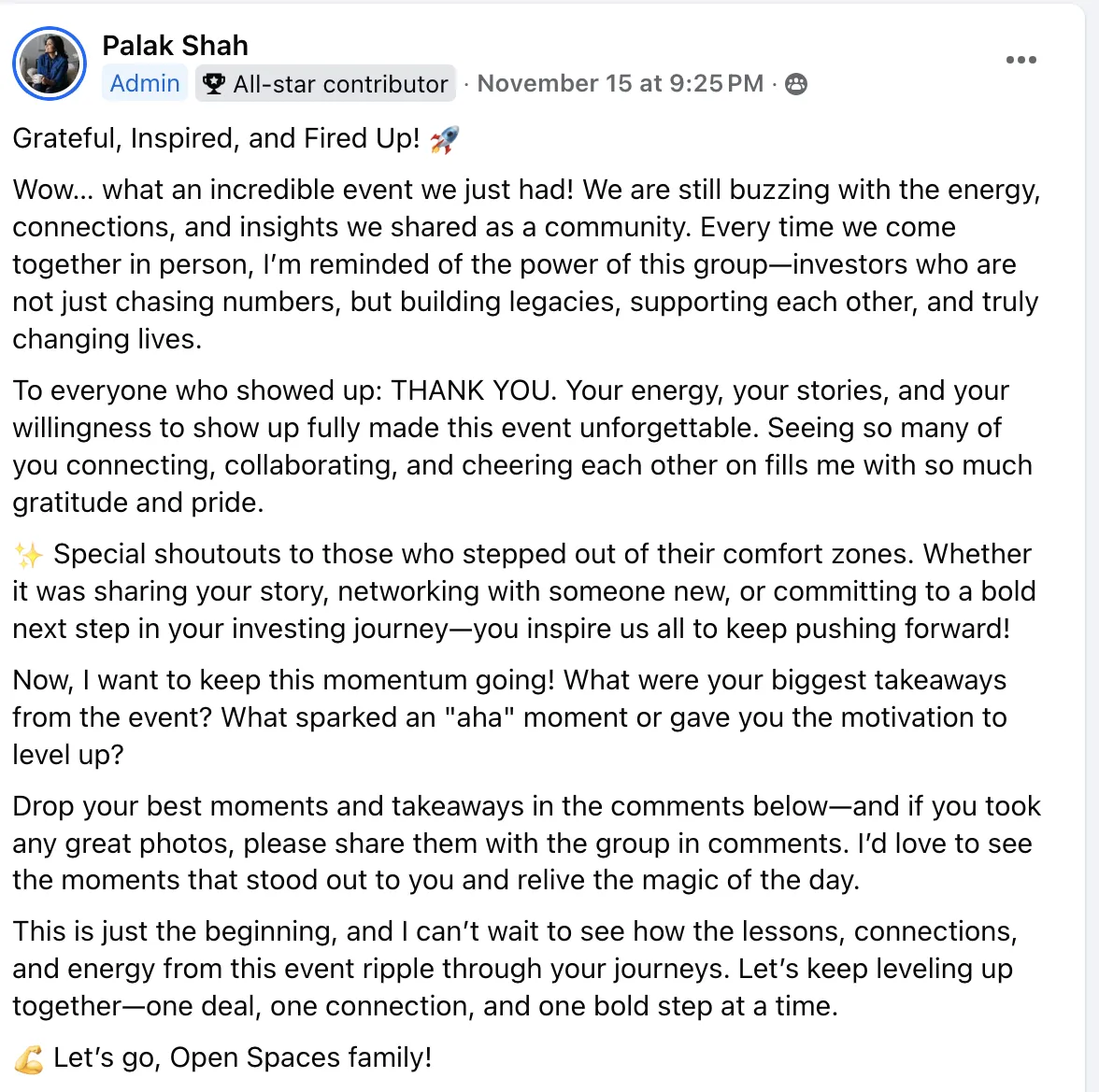Click the group privacy audience icon
Viewport: 1099px width, 1092px height.
[x=796, y=84]
